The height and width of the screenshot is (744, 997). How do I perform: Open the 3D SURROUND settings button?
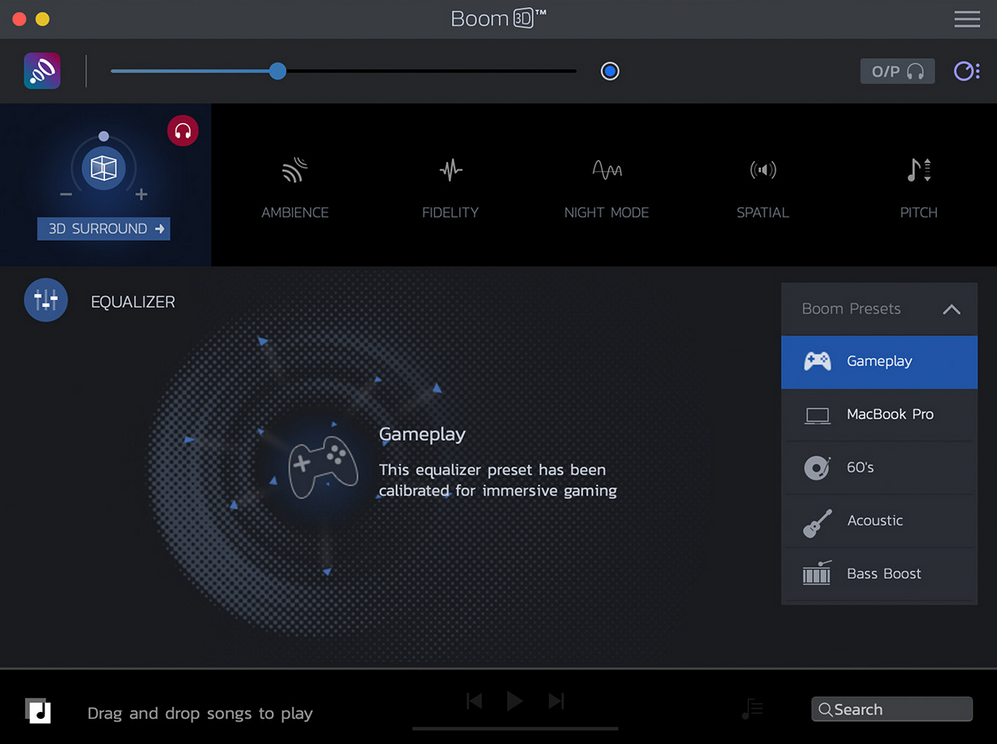pyautogui.click(x=104, y=229)
